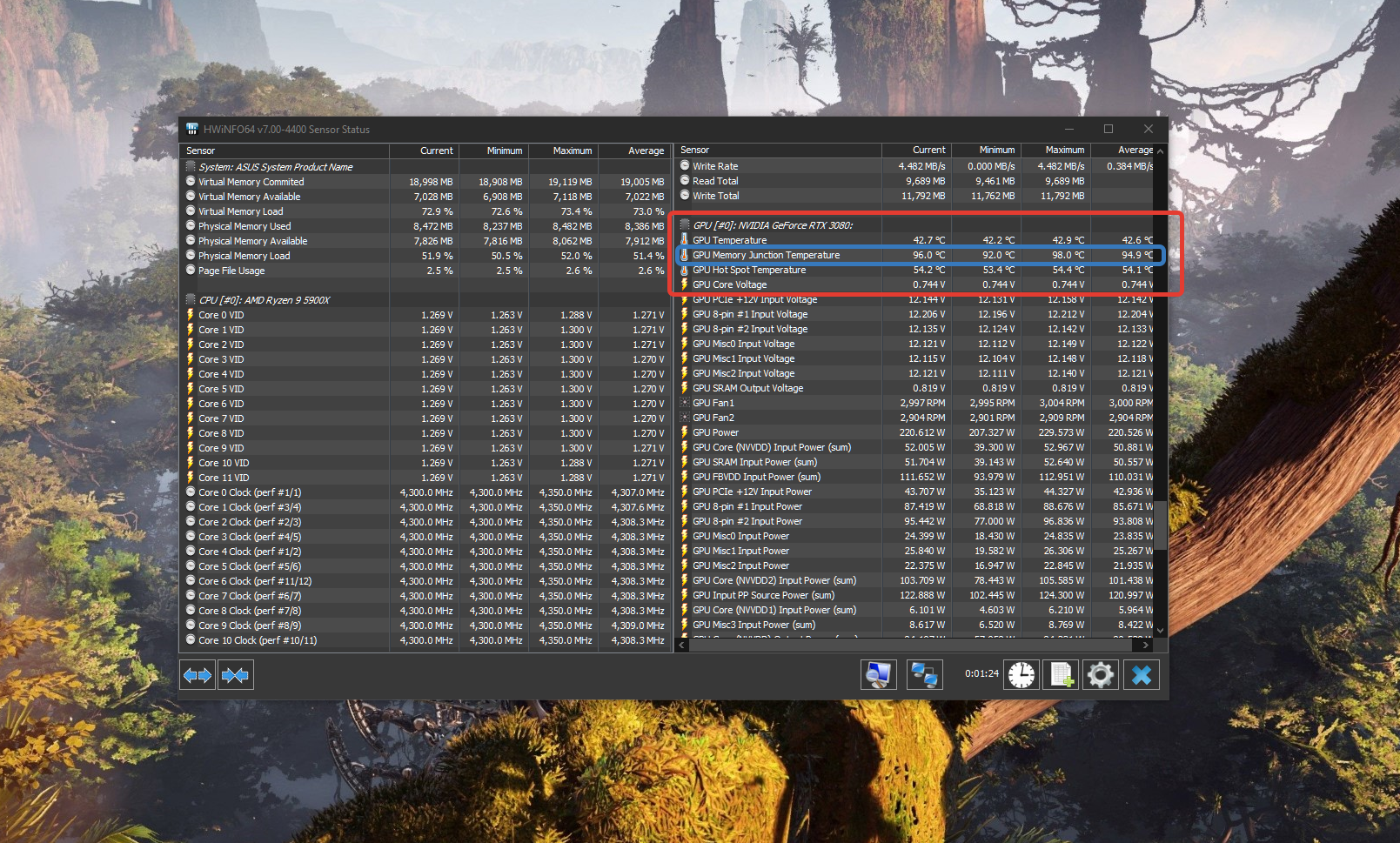1400x843 pixels.
Task: Click clock icon beside Core 0 Clock
Action: 191,492
